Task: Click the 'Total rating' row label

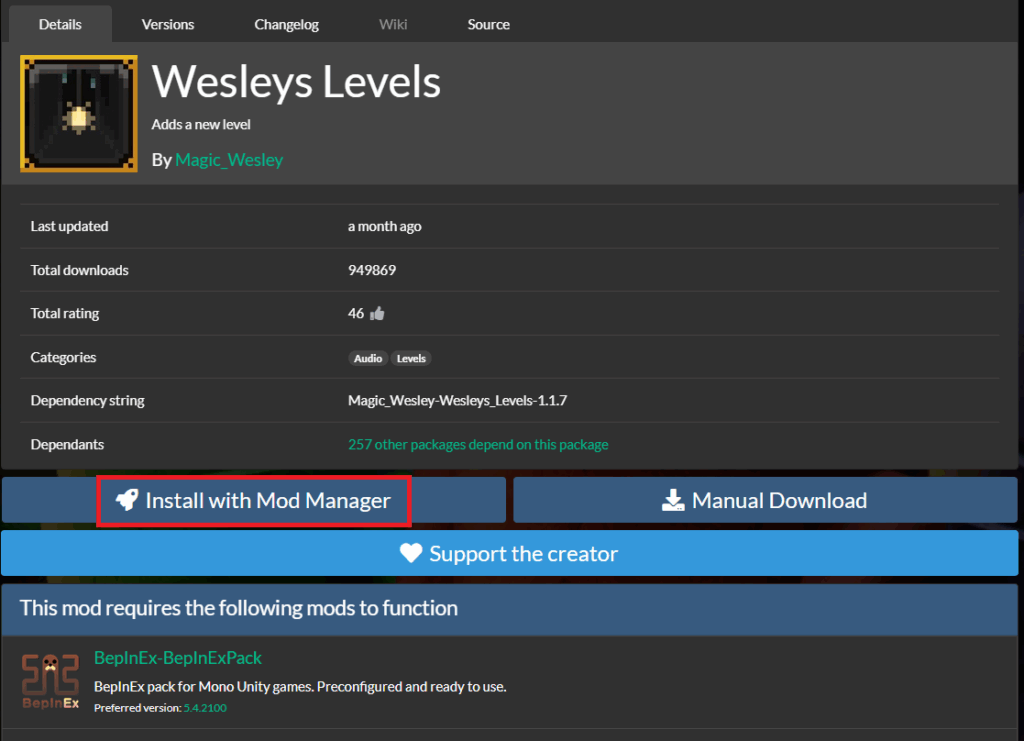Action: (x=65, y=313)
